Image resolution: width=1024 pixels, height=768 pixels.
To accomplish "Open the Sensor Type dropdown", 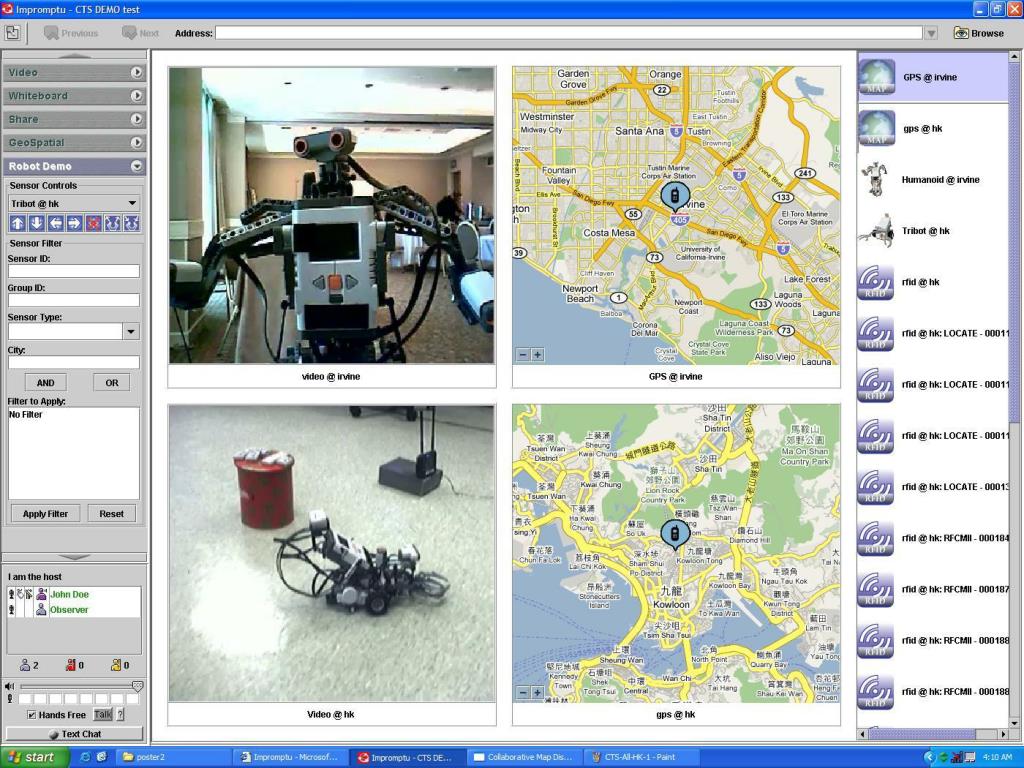I will point(131,331).
